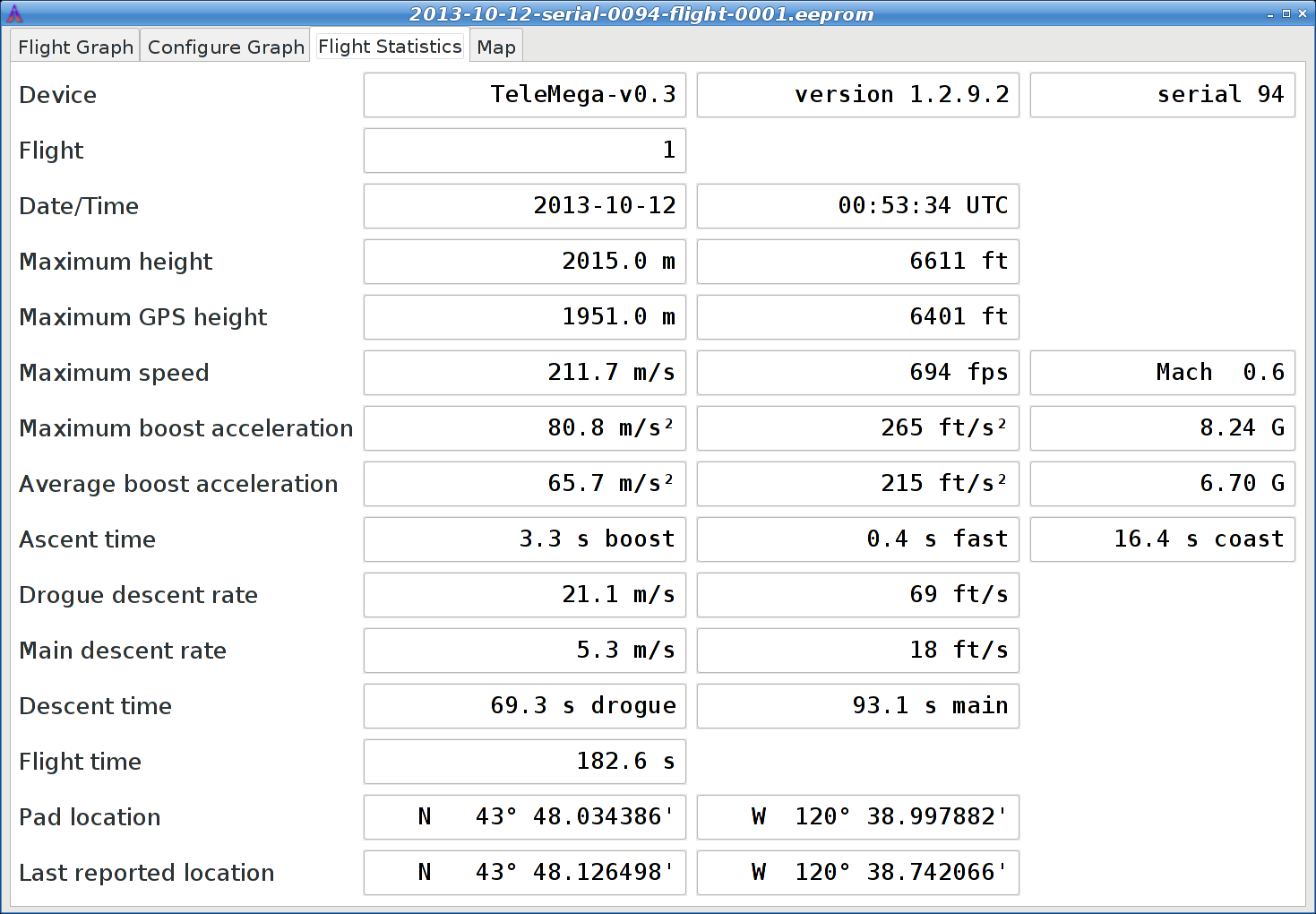Click the 00:53:34 UTC time field
The width and height of the screenshot is (1316, 914).
coord(857,206)
